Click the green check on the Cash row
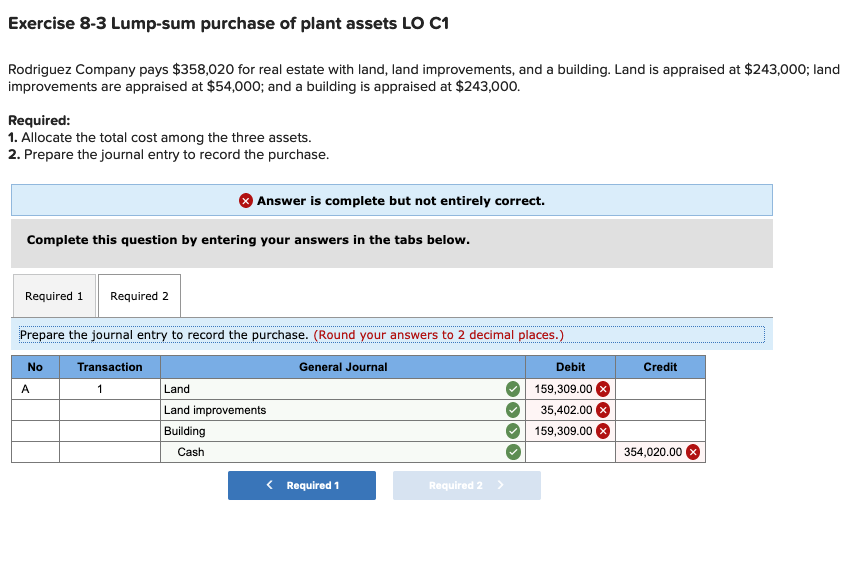This screenshot has height=580, width=861. pyautogui.click(x=512, y=452)
